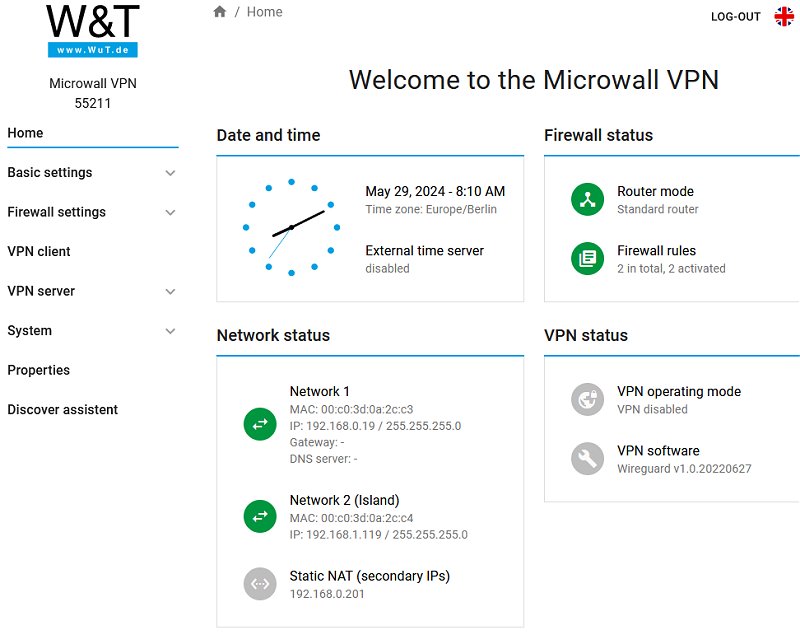This screenshot has width=800, height=644.
Task: Click the Static NAT grey icon
Action: 260,584
